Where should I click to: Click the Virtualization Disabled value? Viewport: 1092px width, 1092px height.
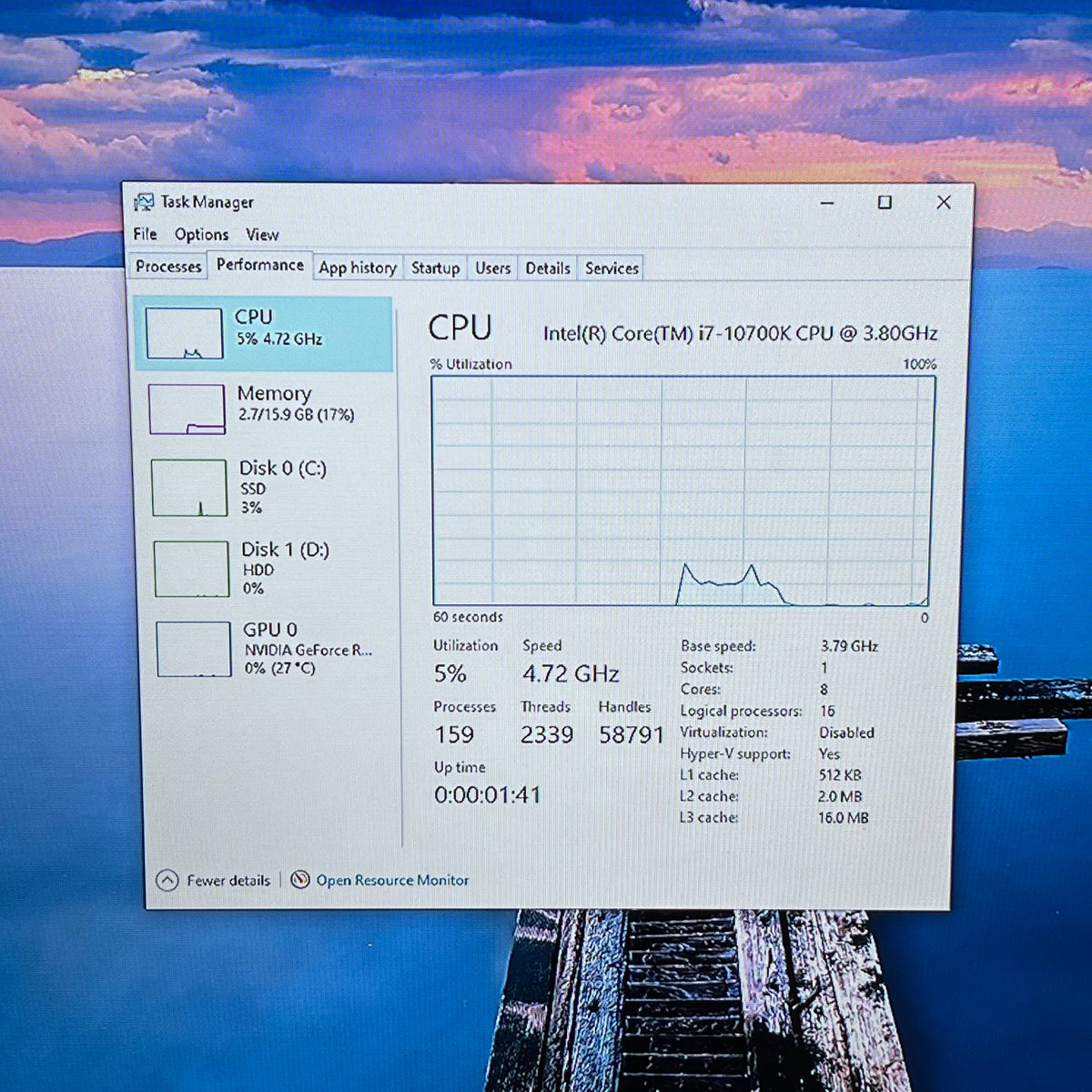pos(846,733)
